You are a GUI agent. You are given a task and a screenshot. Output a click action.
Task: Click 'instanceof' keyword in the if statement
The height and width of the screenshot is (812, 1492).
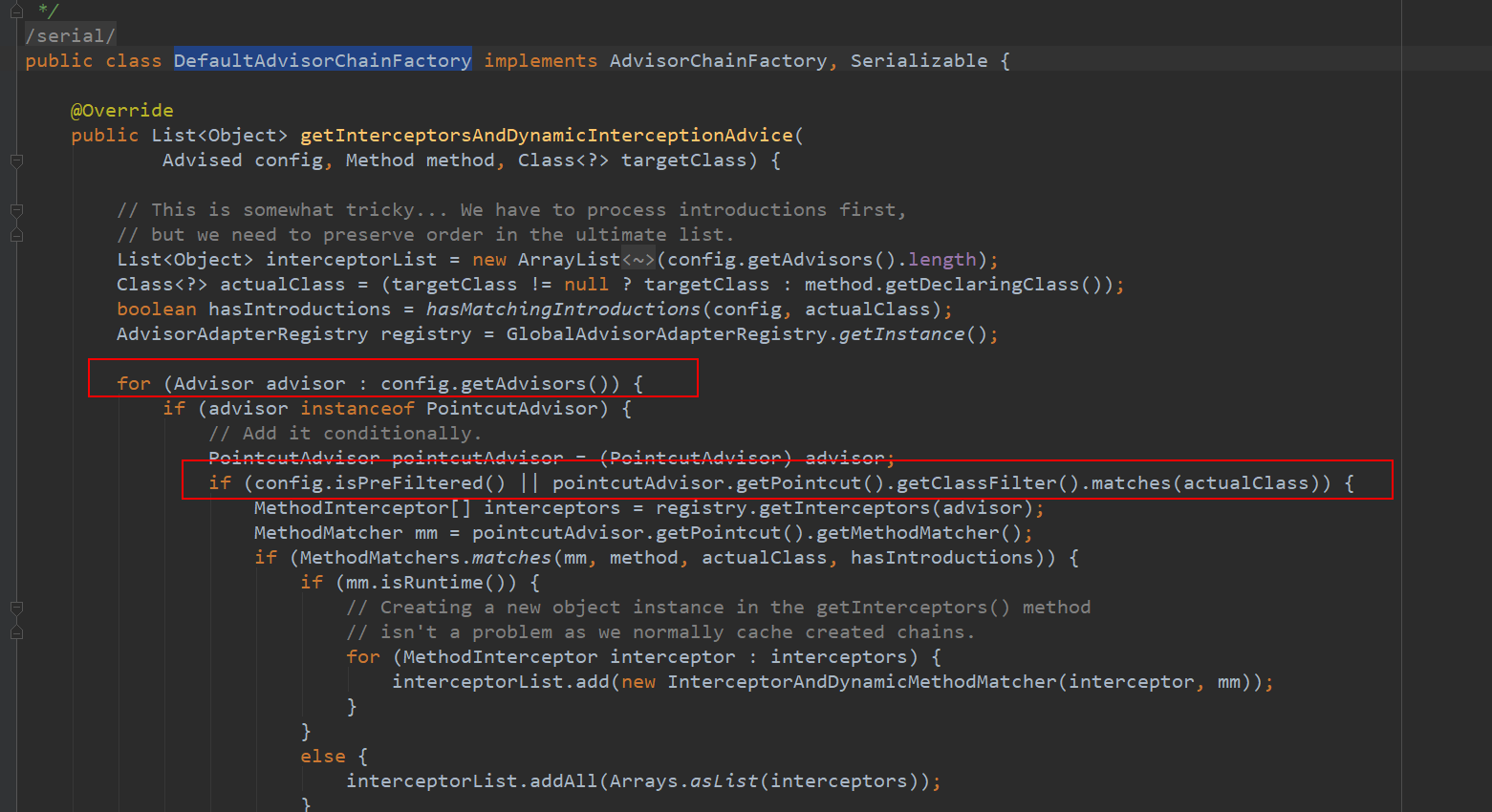point(357,408)
